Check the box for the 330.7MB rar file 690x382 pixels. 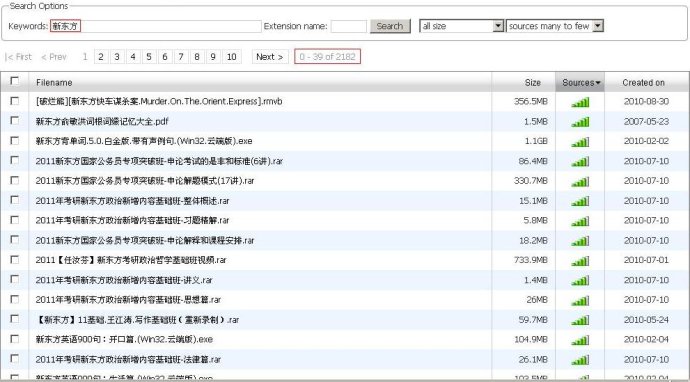(15, 180)
